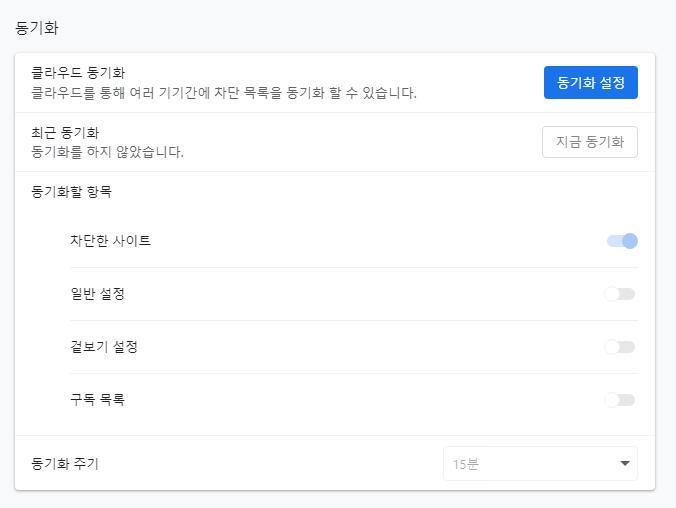
Task: Click the 동기화 설정 button
Action: click(x=591, y=82)
